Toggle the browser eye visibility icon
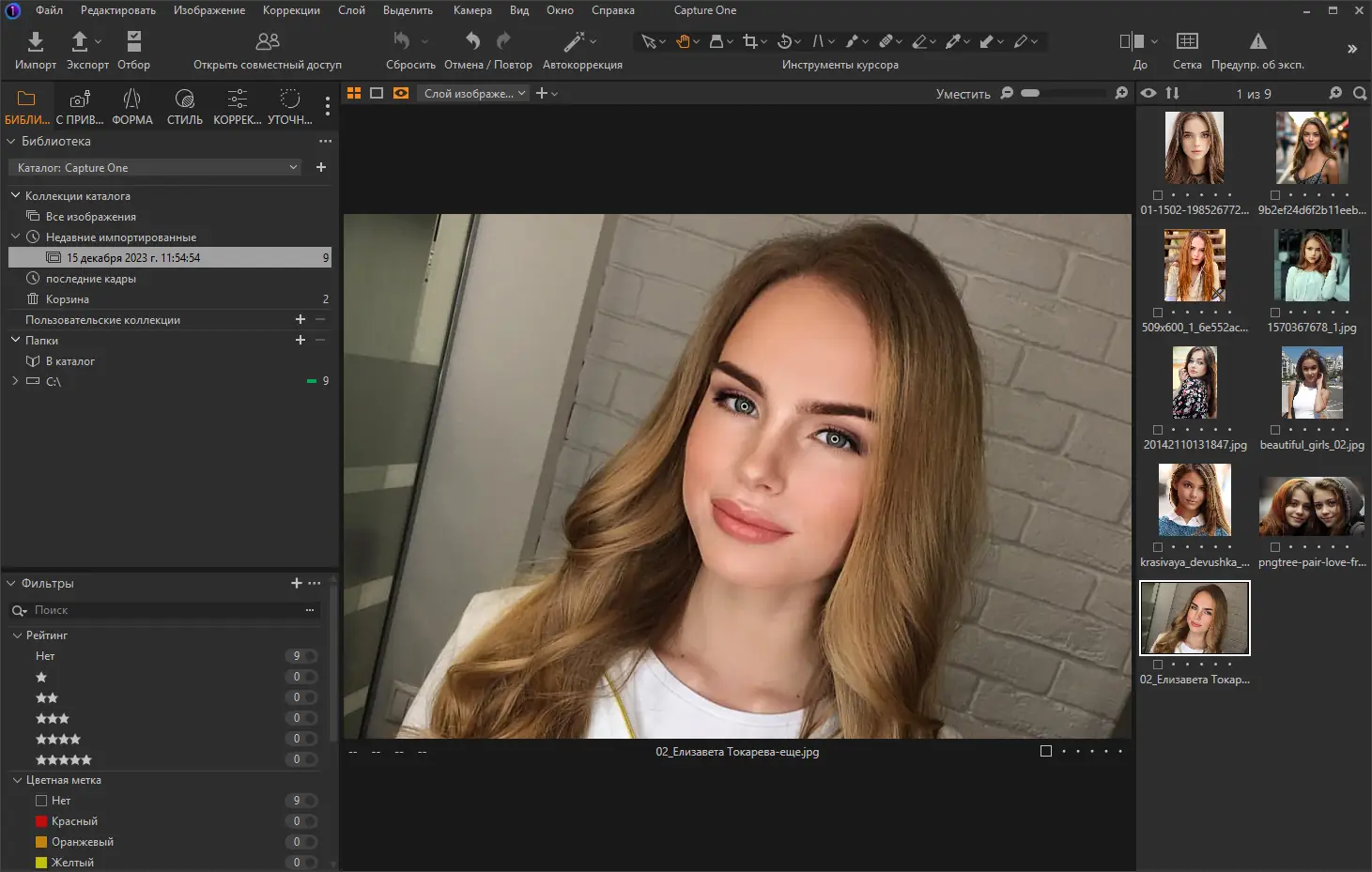Image resolution: width=1372 pixels, height=872 pixels. pyautogui.click(x=1148, y=93)
